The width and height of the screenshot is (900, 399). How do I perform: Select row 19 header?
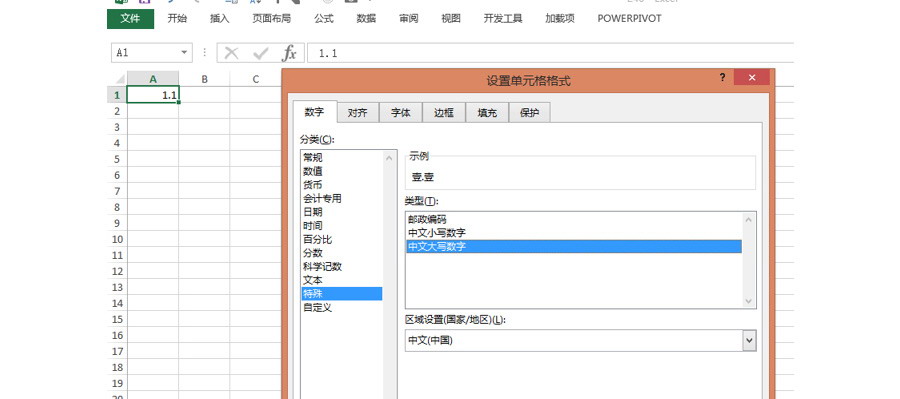coord(117,383)
